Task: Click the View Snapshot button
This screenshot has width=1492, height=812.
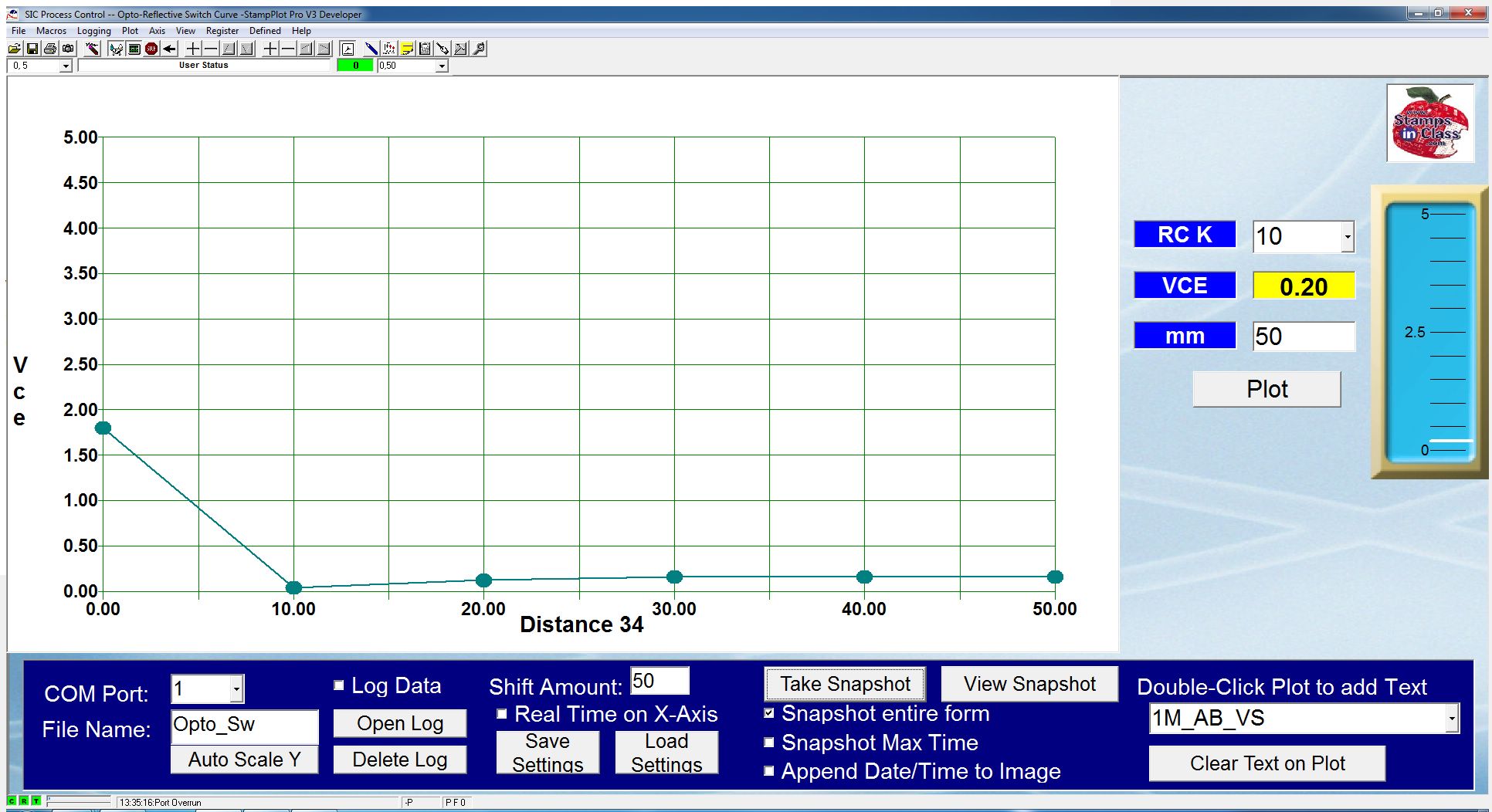Action: (1029, 684)
